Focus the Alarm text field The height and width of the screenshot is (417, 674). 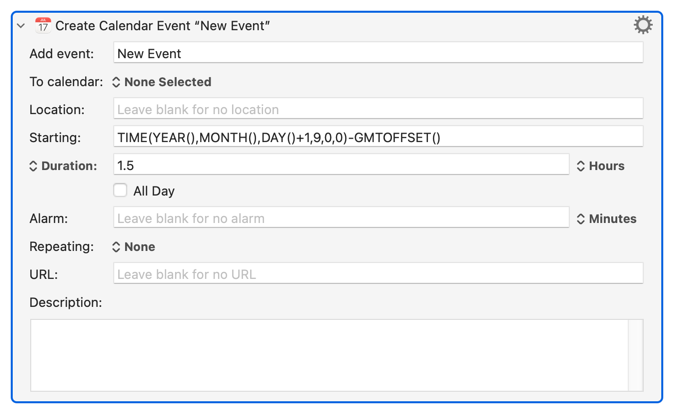pyautogui.click(x=340, y=219)
